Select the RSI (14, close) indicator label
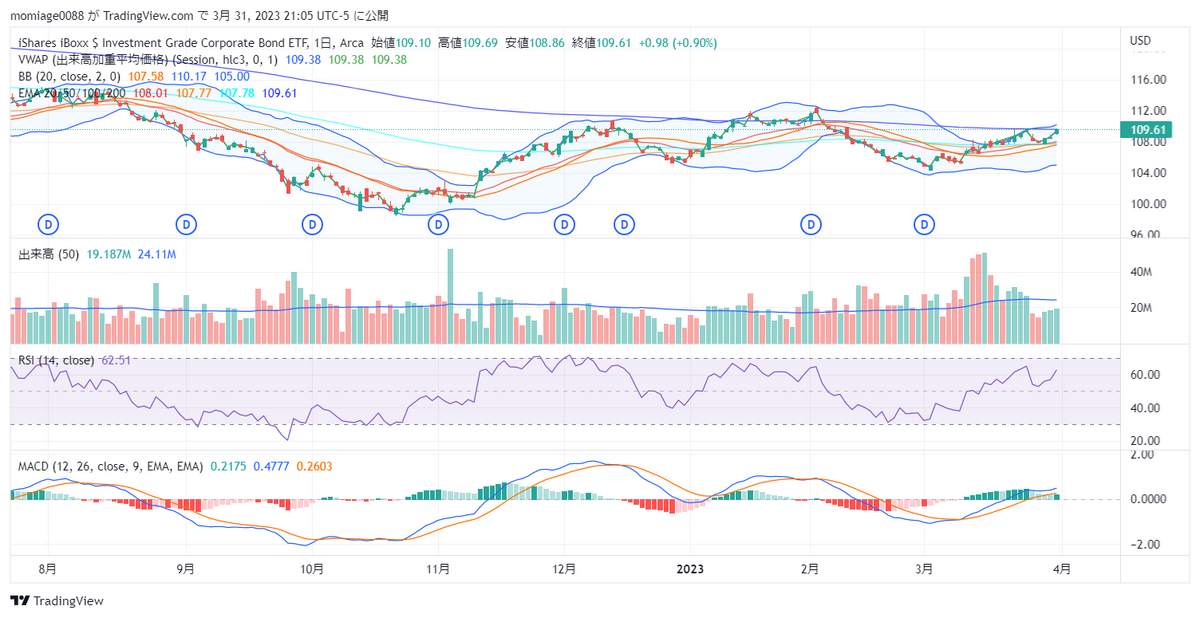This screenshot has width=1200, height=618. pyautogui.click(x=56, y=360)
